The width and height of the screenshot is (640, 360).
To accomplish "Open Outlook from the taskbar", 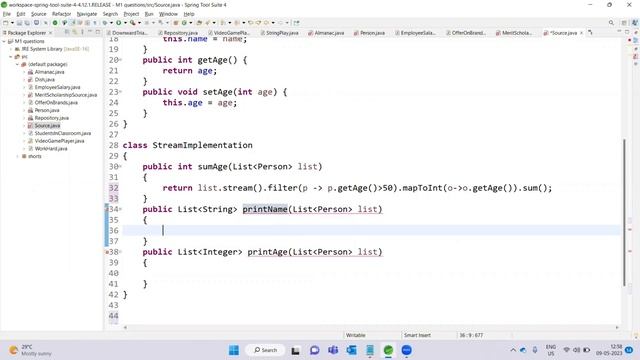I will [x=351, y=350].
